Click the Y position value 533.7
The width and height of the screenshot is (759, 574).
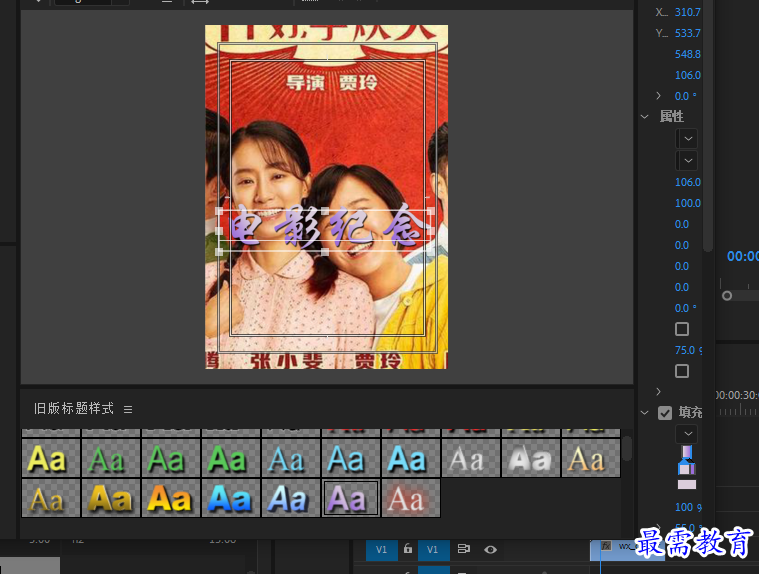pos(687,33)
